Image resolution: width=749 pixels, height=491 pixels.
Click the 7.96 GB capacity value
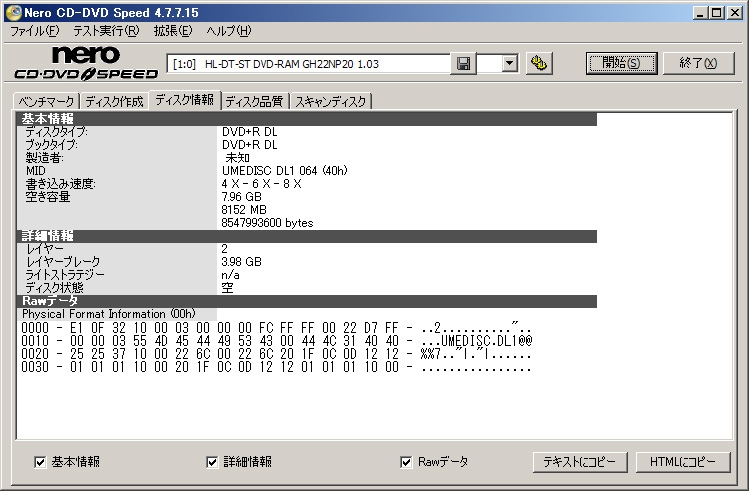click(x=241, y=197)
